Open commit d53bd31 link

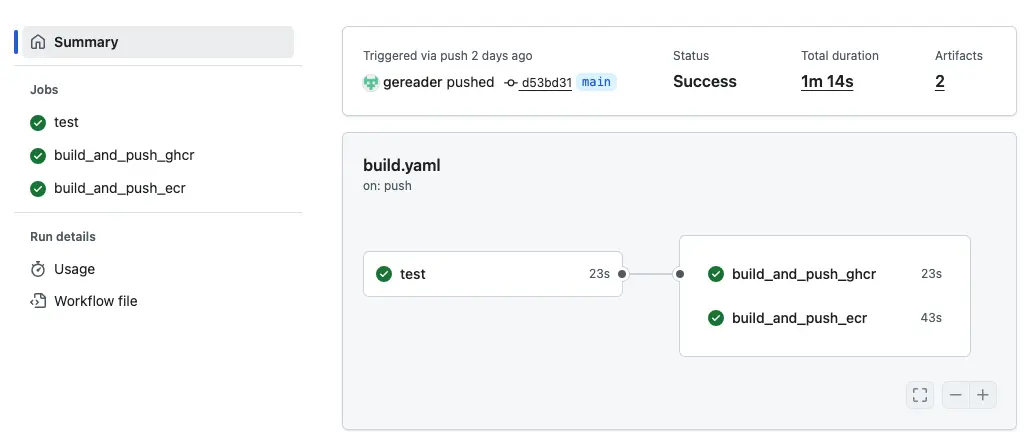546,82
